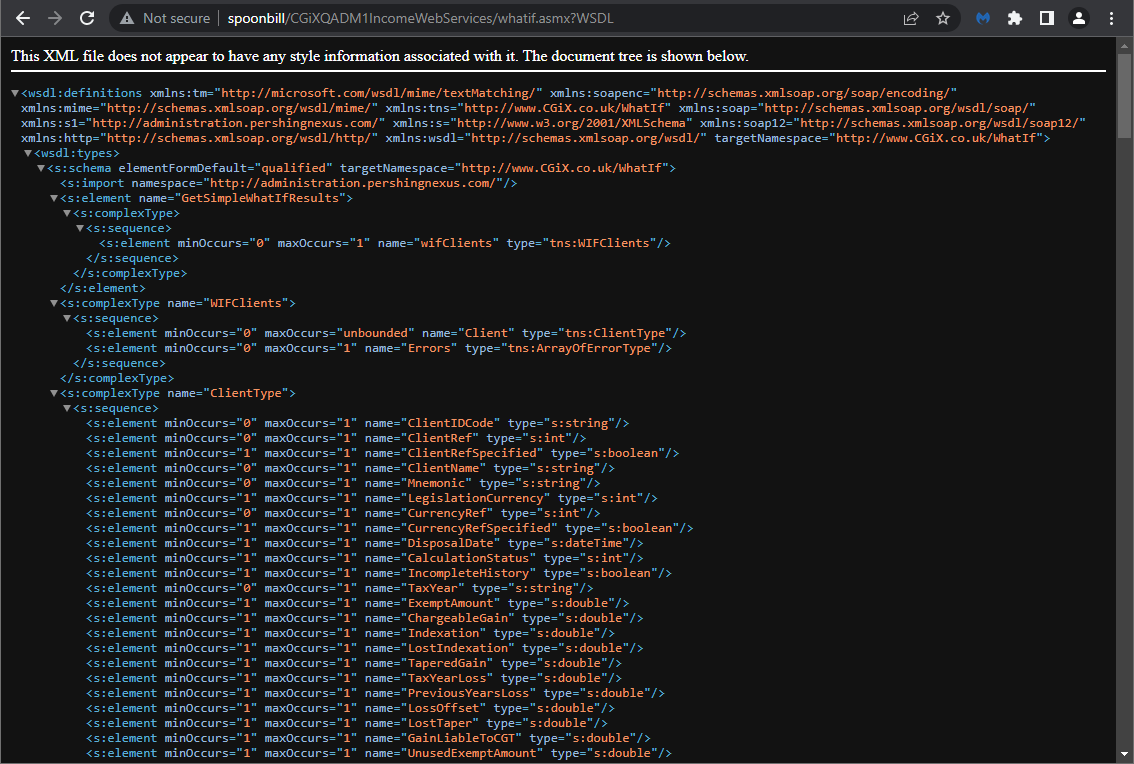The height and width of the screenshot is (764, 1134).
Task: Toggle the browser side panel
Action: 1046,18
